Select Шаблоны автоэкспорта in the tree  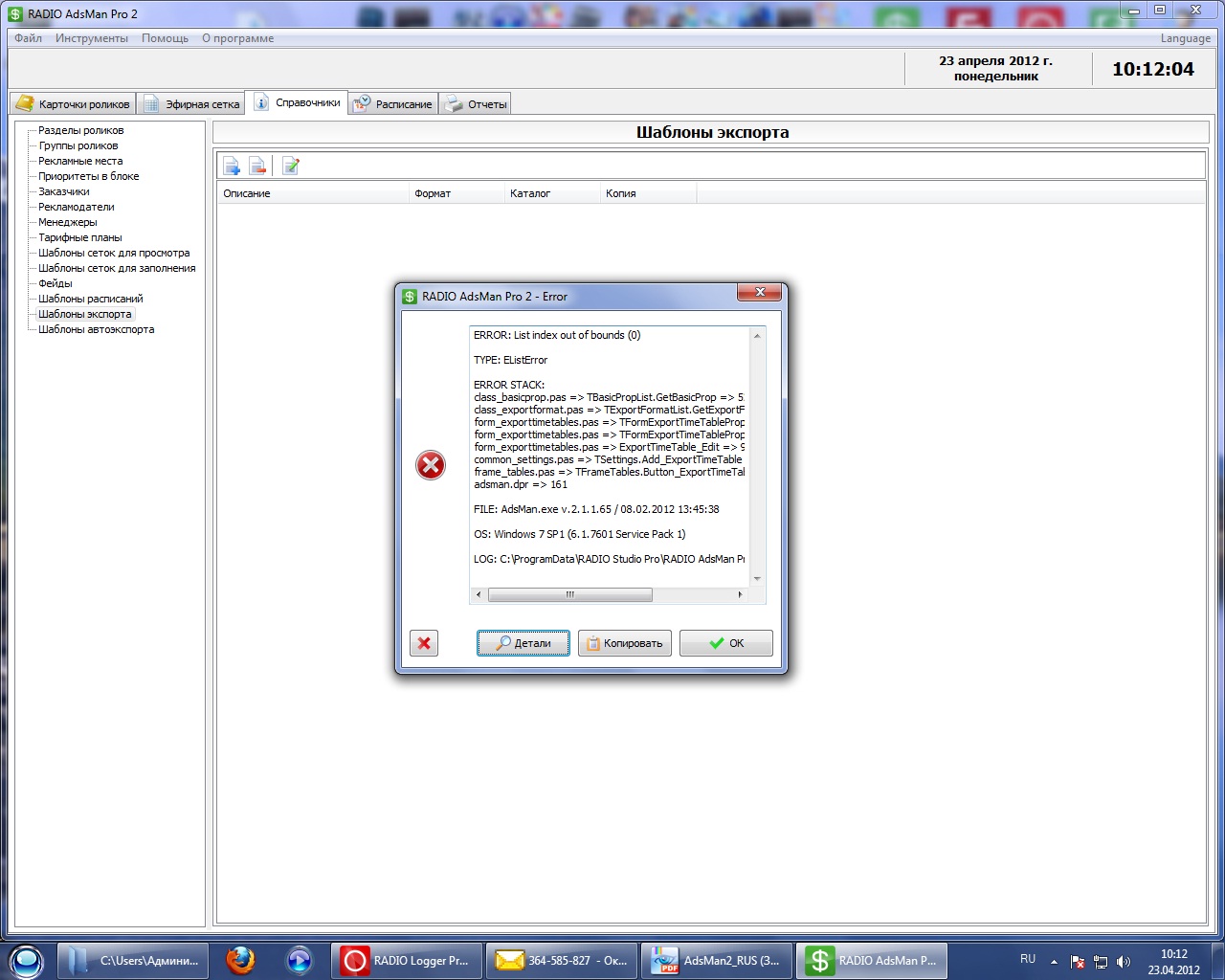pyautogui.click(x=97, y=329)
